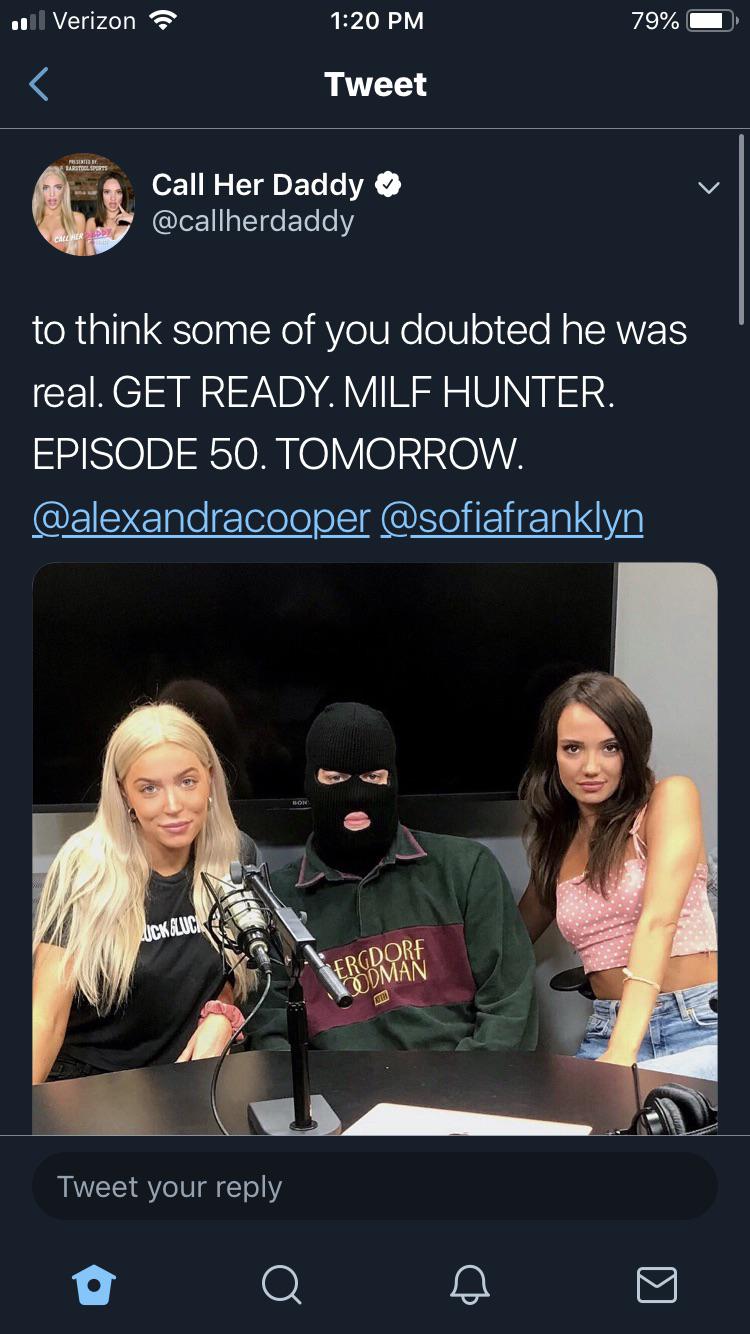Go back using the back arrow
750x1334 pixels.
38,85
